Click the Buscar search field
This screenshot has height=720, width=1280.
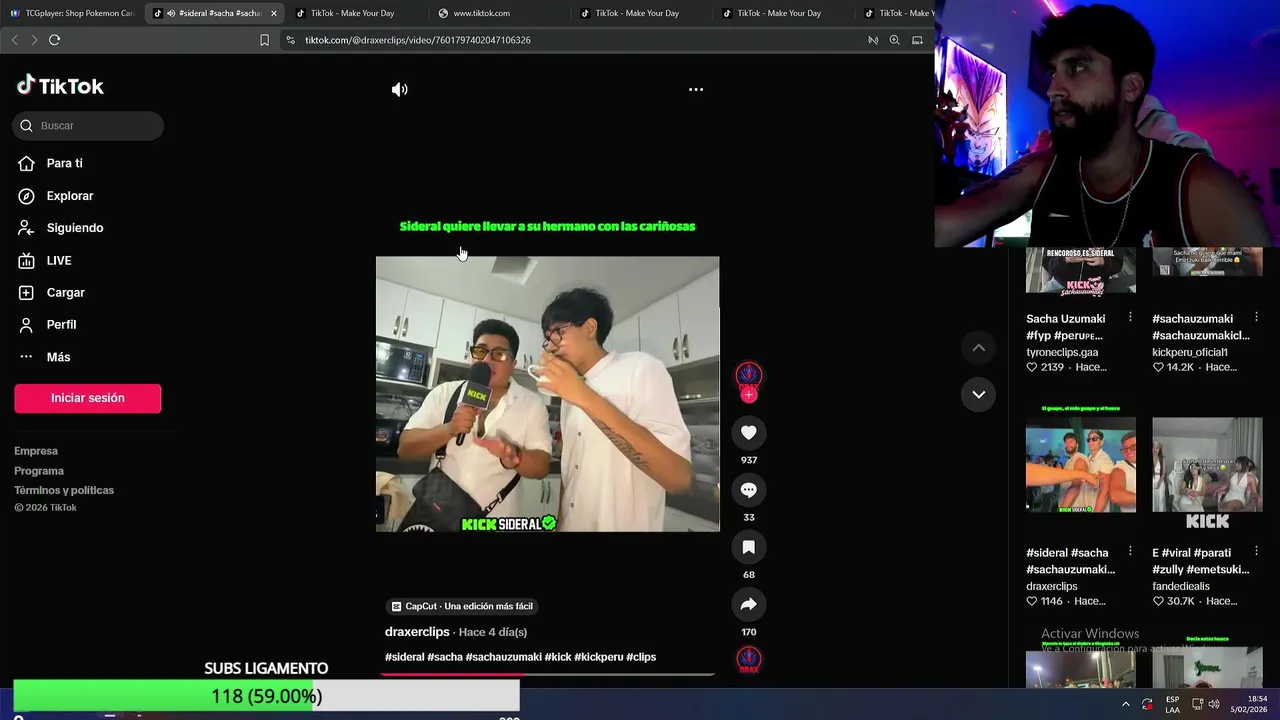coord(88,126)
